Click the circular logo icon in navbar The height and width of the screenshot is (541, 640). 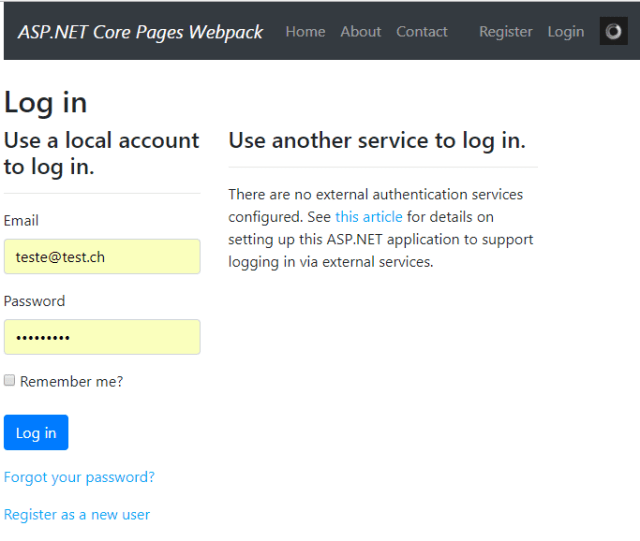613,31
